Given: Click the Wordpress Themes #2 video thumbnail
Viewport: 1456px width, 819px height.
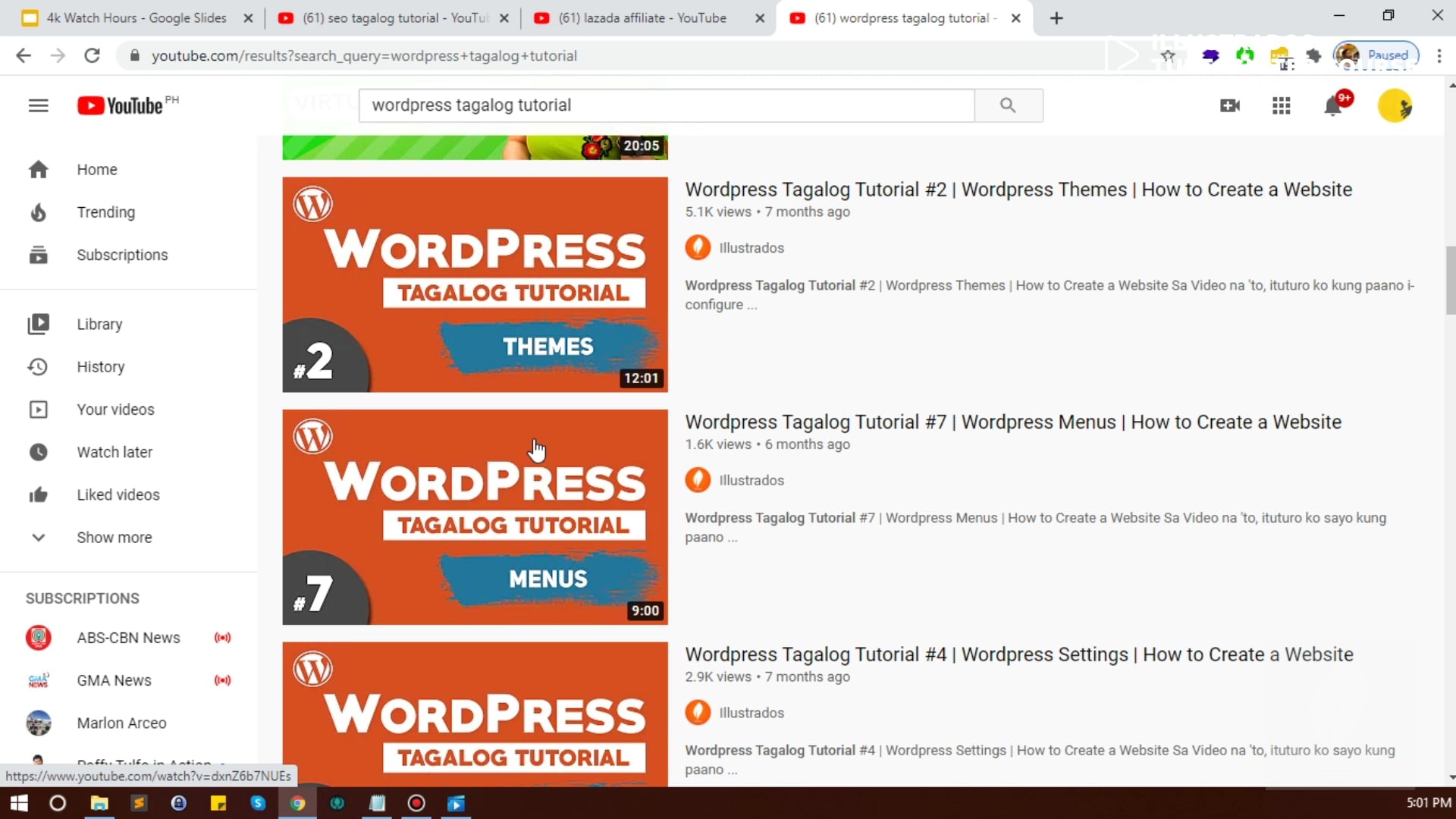Looking at the screenshot, I should coord(475,284).
